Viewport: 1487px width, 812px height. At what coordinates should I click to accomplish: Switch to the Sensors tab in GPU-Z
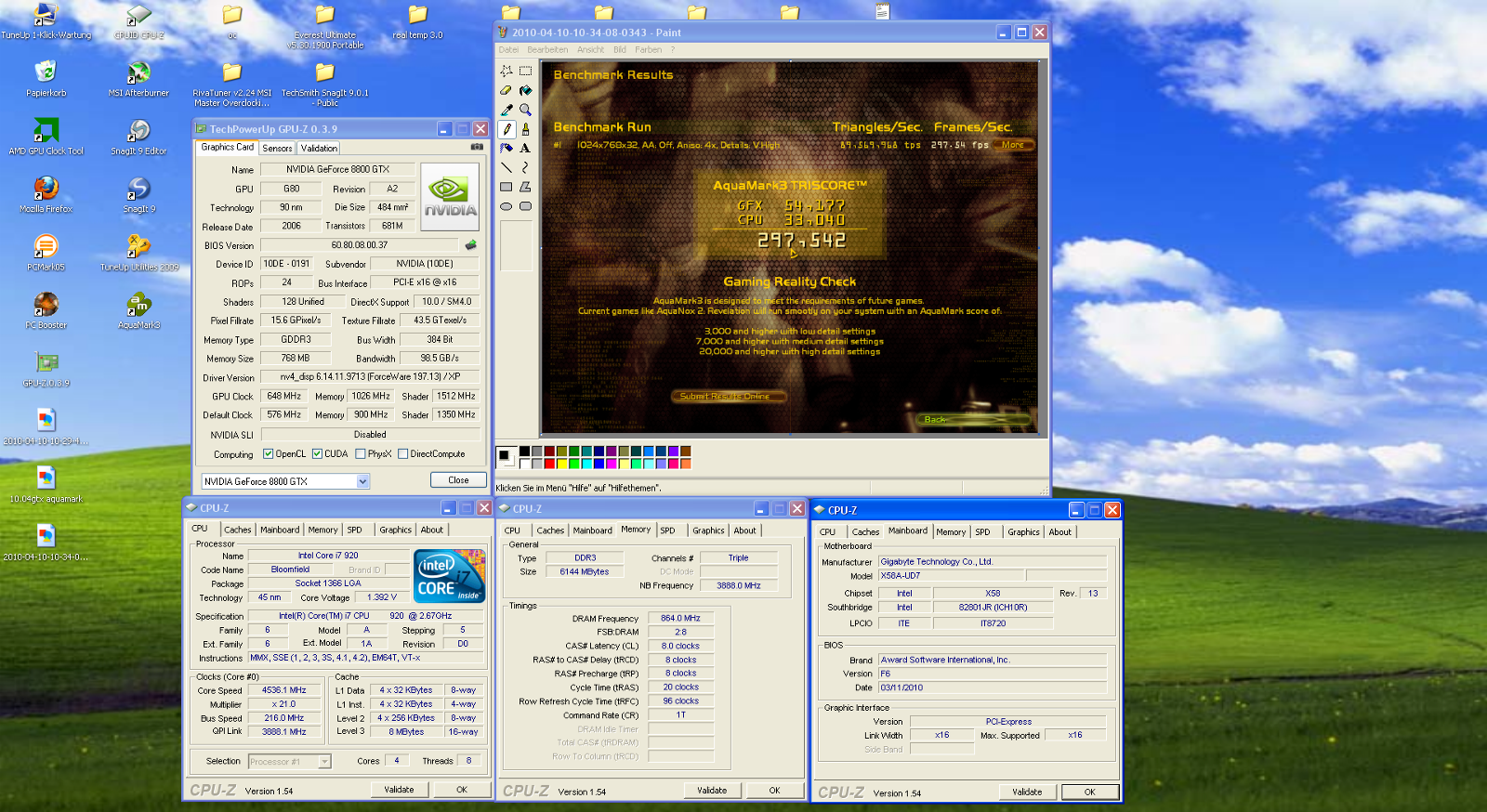click(277, 148)
